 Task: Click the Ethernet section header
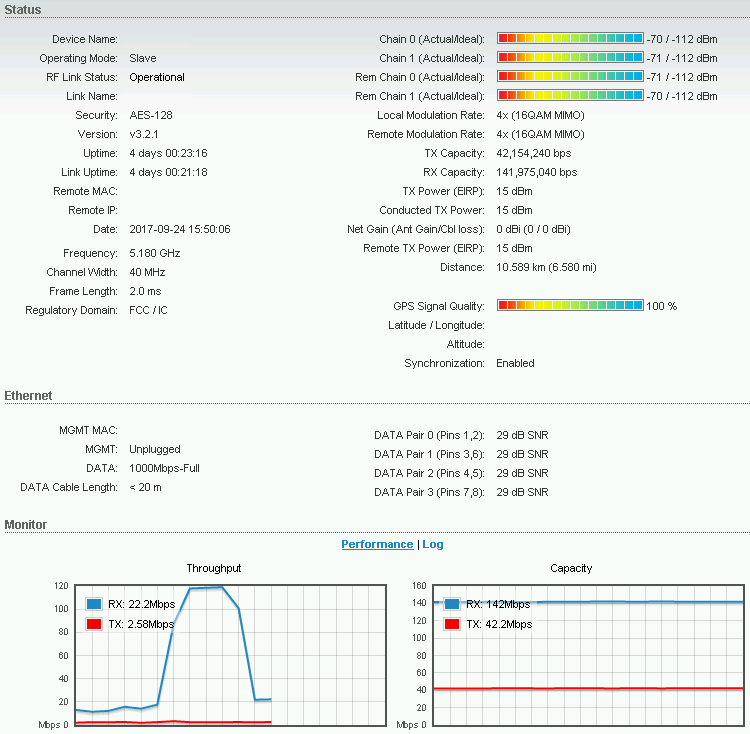point(28,396)
